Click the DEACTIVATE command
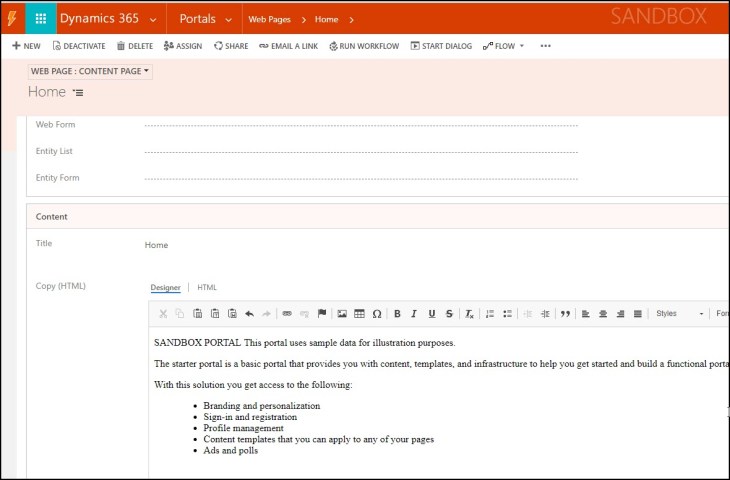This screenshot has height=480, width=730. [79, 46]
